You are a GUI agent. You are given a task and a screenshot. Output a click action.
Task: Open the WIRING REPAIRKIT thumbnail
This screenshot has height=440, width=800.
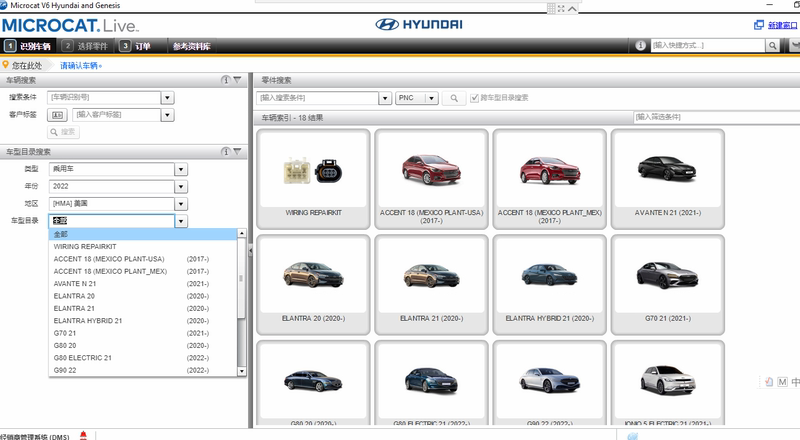point(313,179)
